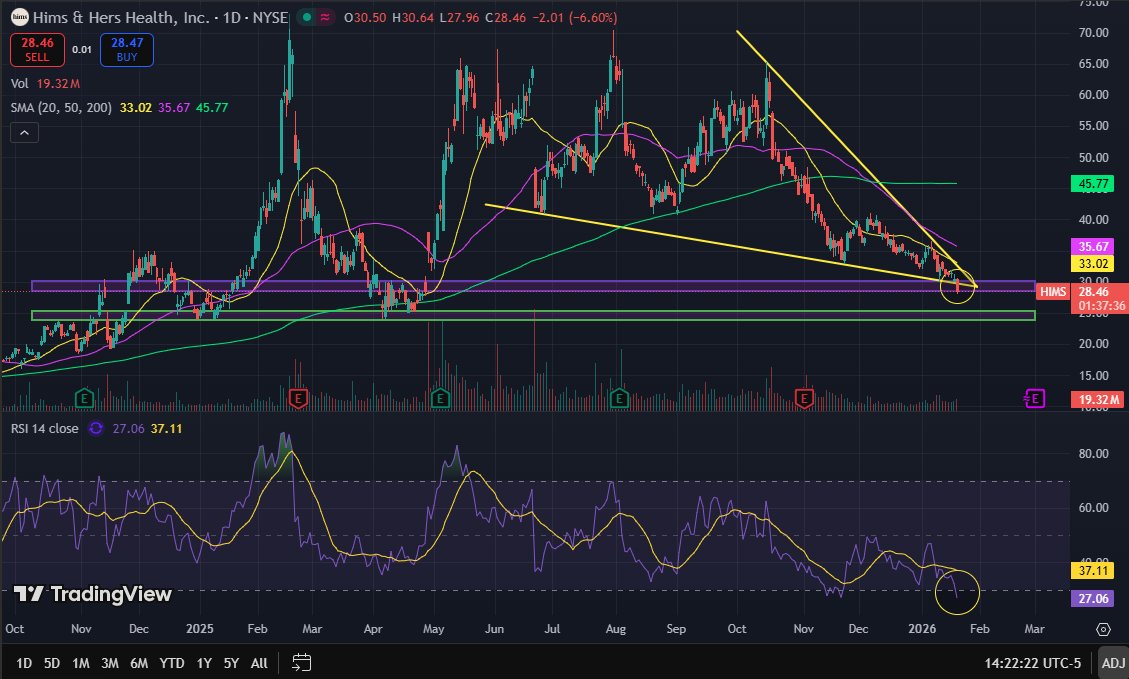Screen dimensions: 1129x679
Task: Switch to the 1Y time range
Action: [x=204, y=662]
